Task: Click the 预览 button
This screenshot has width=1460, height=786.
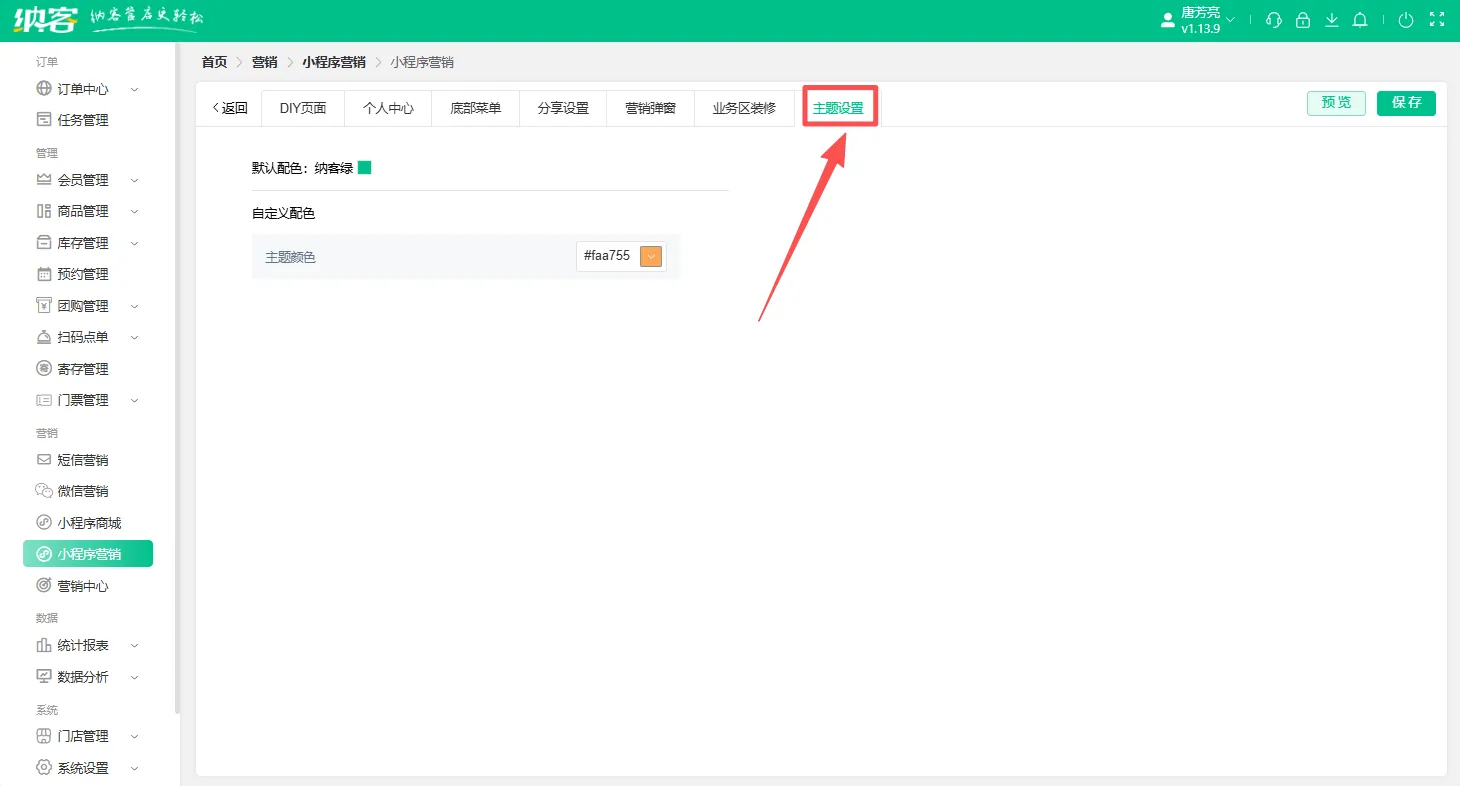Action: [x=1336, y=103]
